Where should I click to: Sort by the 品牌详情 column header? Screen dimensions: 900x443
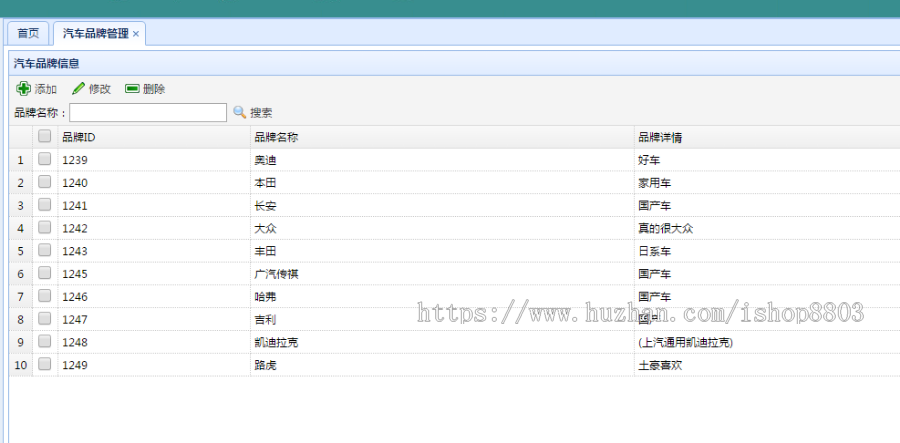point(767,137)
